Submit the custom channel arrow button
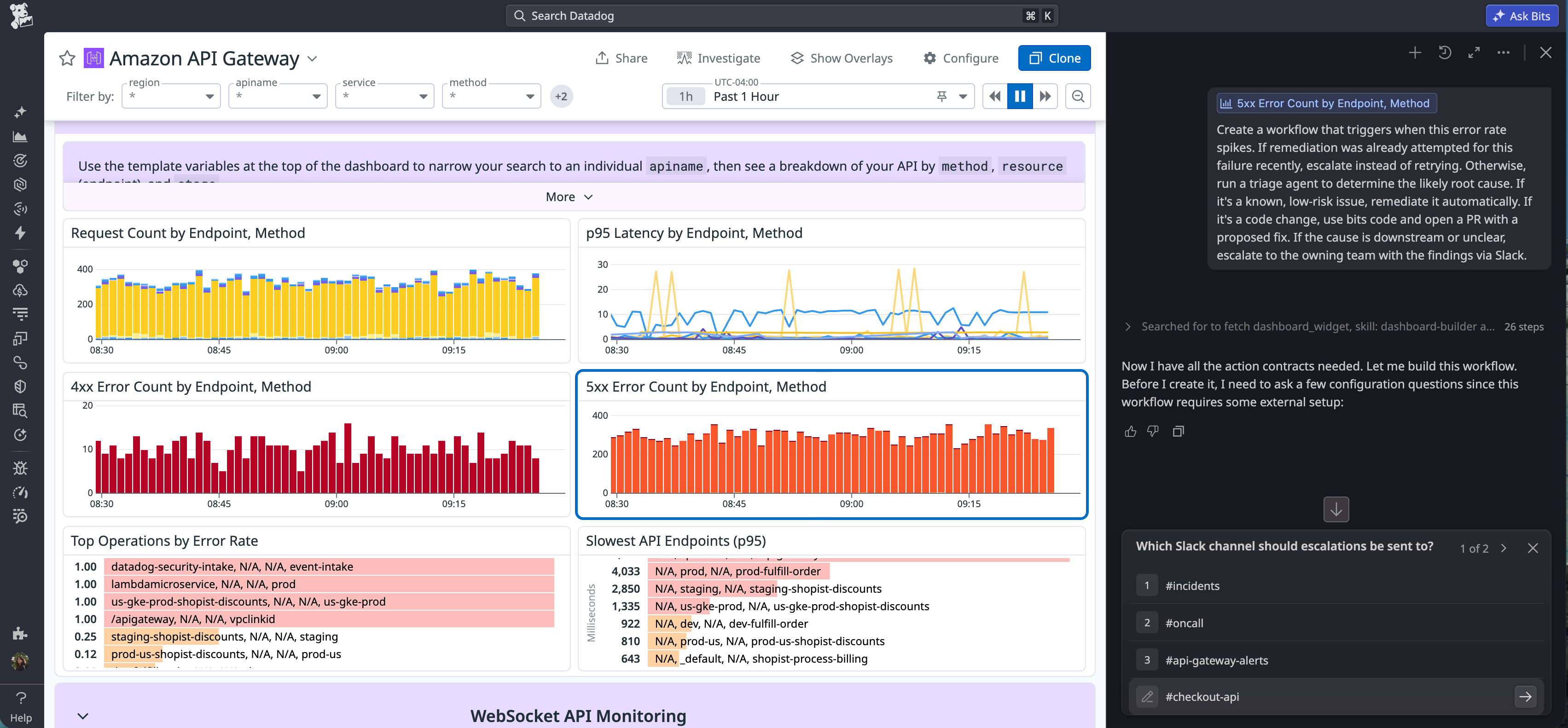The image size is (1568, 728). point(1525,697)
